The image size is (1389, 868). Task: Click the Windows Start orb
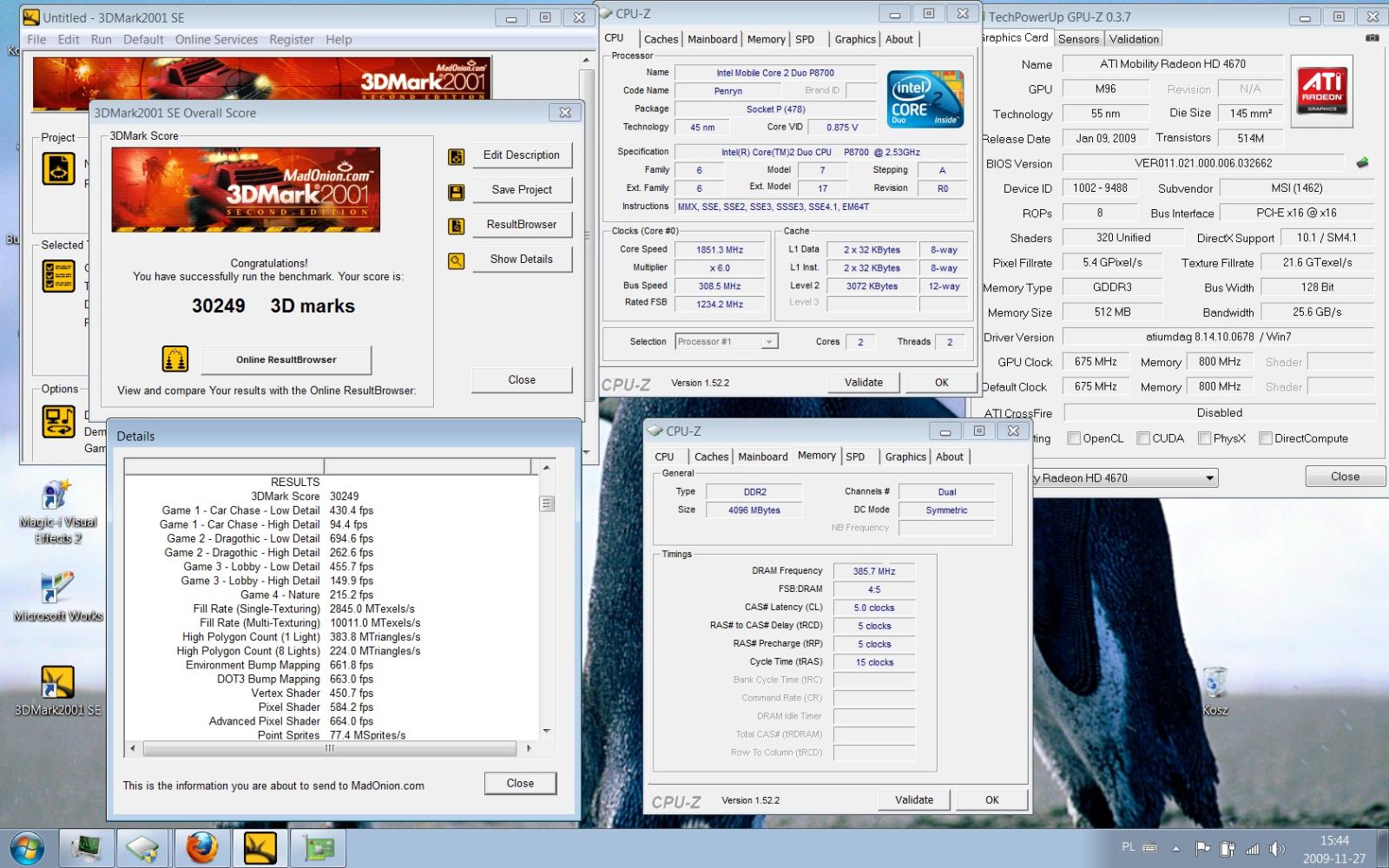pyautogui.click(x=27, y=847)
